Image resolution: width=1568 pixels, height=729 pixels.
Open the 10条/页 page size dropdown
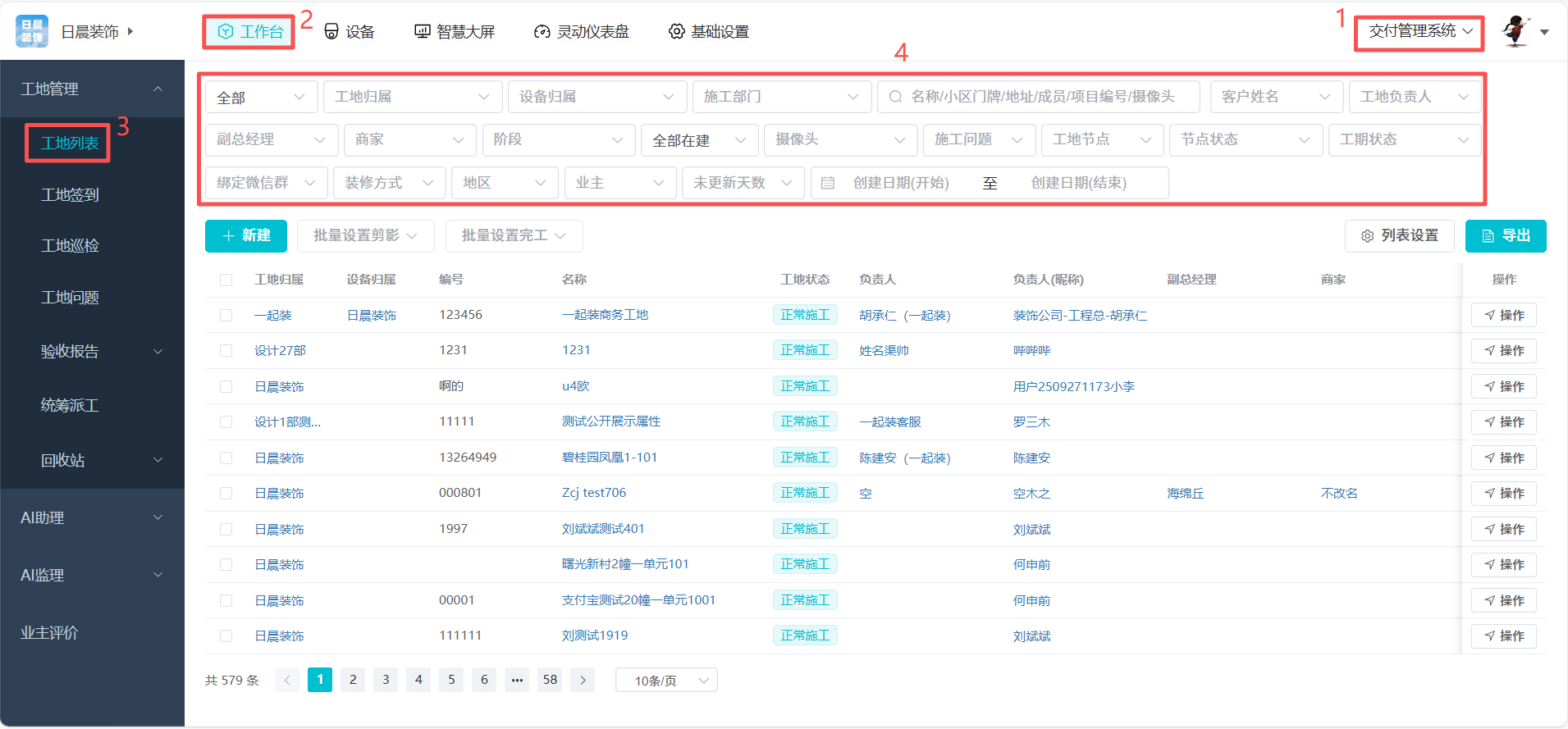[x=666, y=681]
